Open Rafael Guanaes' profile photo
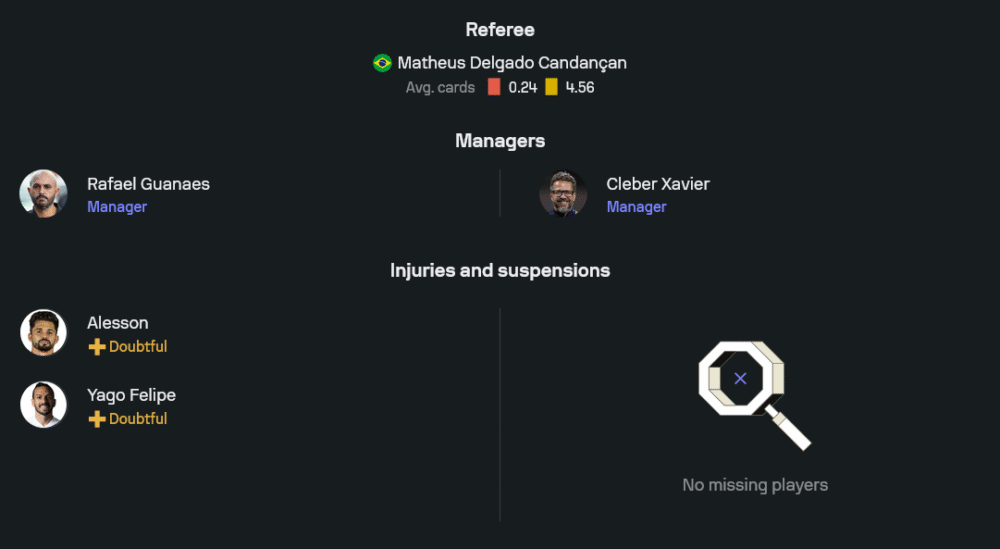 (x=43, y=194)
